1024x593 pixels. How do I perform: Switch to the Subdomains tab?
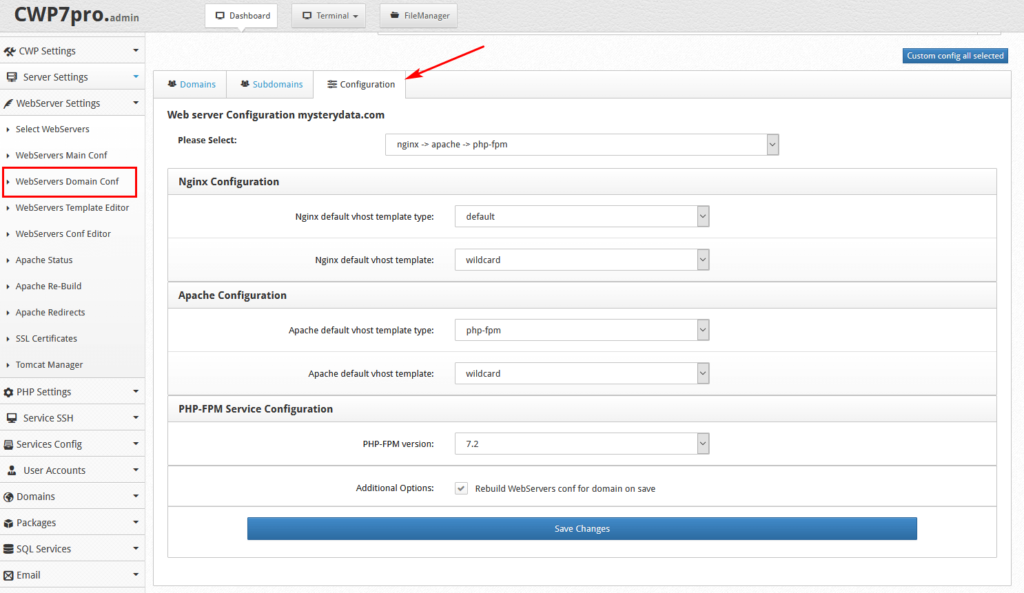[x=270, y=84]
